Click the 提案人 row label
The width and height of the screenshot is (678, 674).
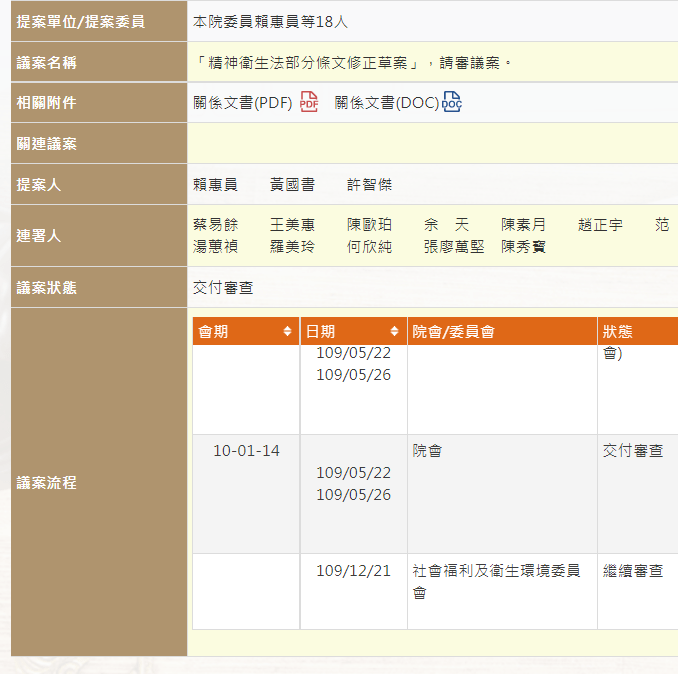pyautogui.click(x=39, y=185)
